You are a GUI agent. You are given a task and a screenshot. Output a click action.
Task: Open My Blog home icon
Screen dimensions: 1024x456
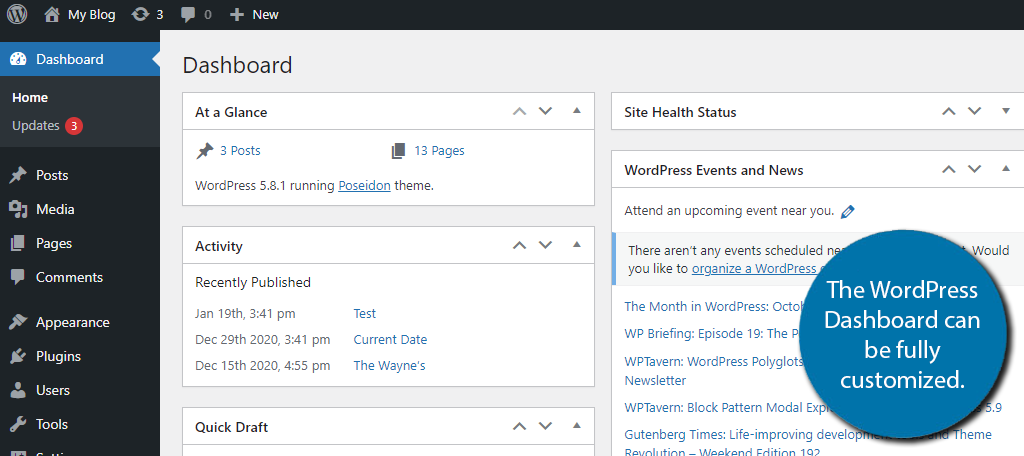pyautogui.click(x=52, y=14)
